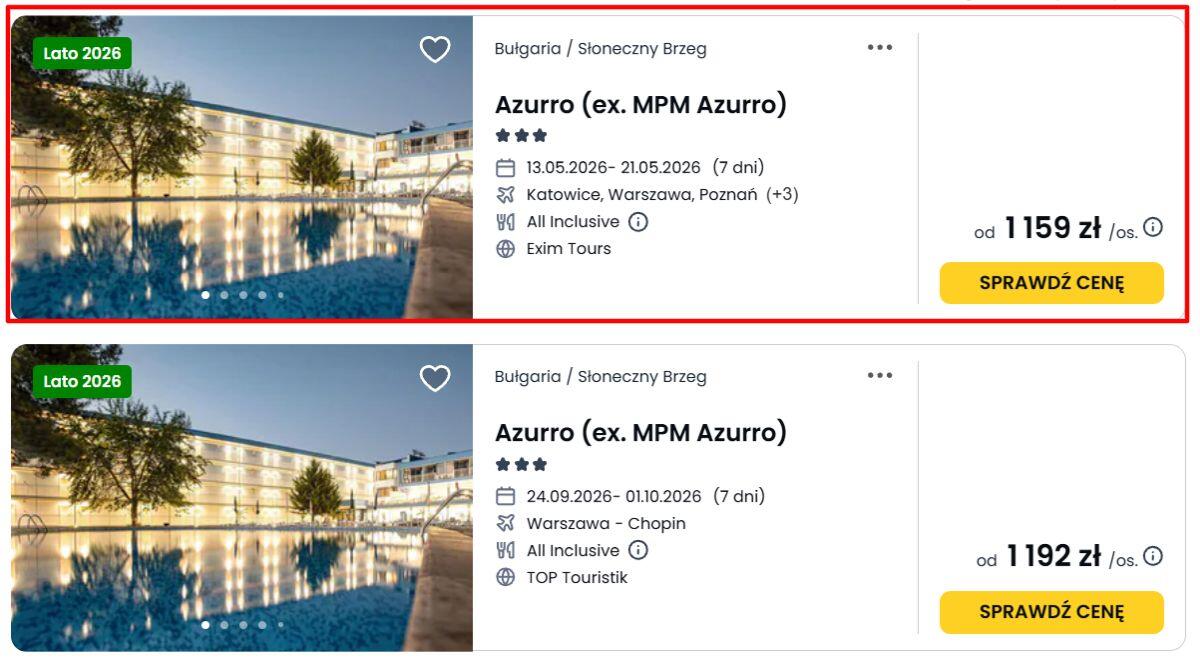
Task: Select second carousel dot on first photo
Action: pyautogui.click(x=224, y=295)
